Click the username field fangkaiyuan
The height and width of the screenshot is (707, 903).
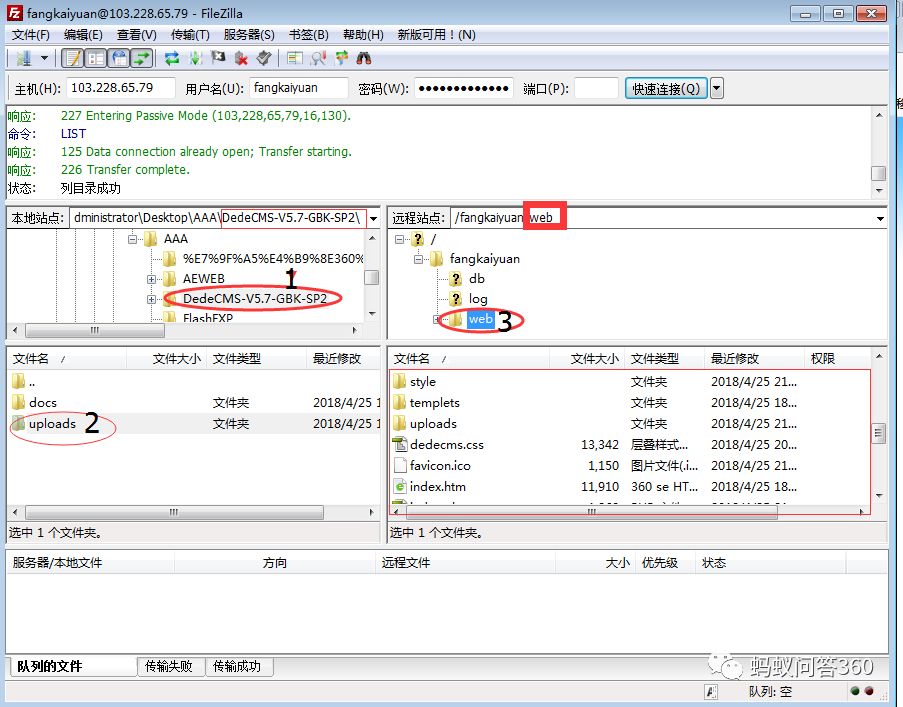(299, 88)
